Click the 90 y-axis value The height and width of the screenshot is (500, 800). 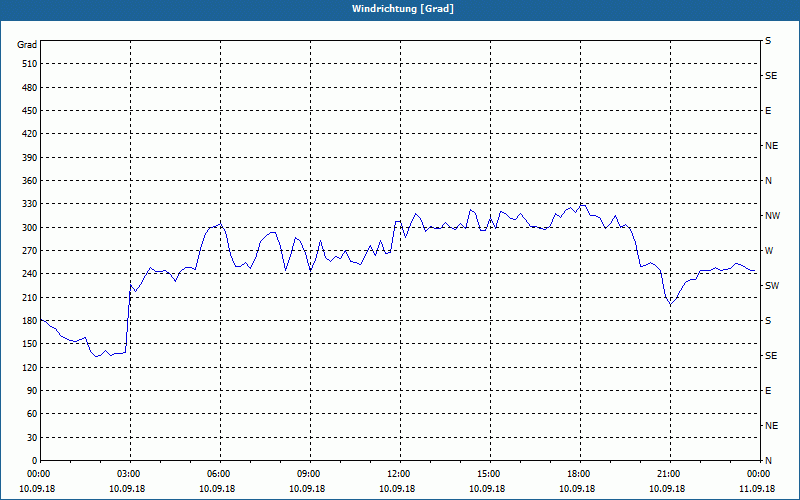click(32, 391)
